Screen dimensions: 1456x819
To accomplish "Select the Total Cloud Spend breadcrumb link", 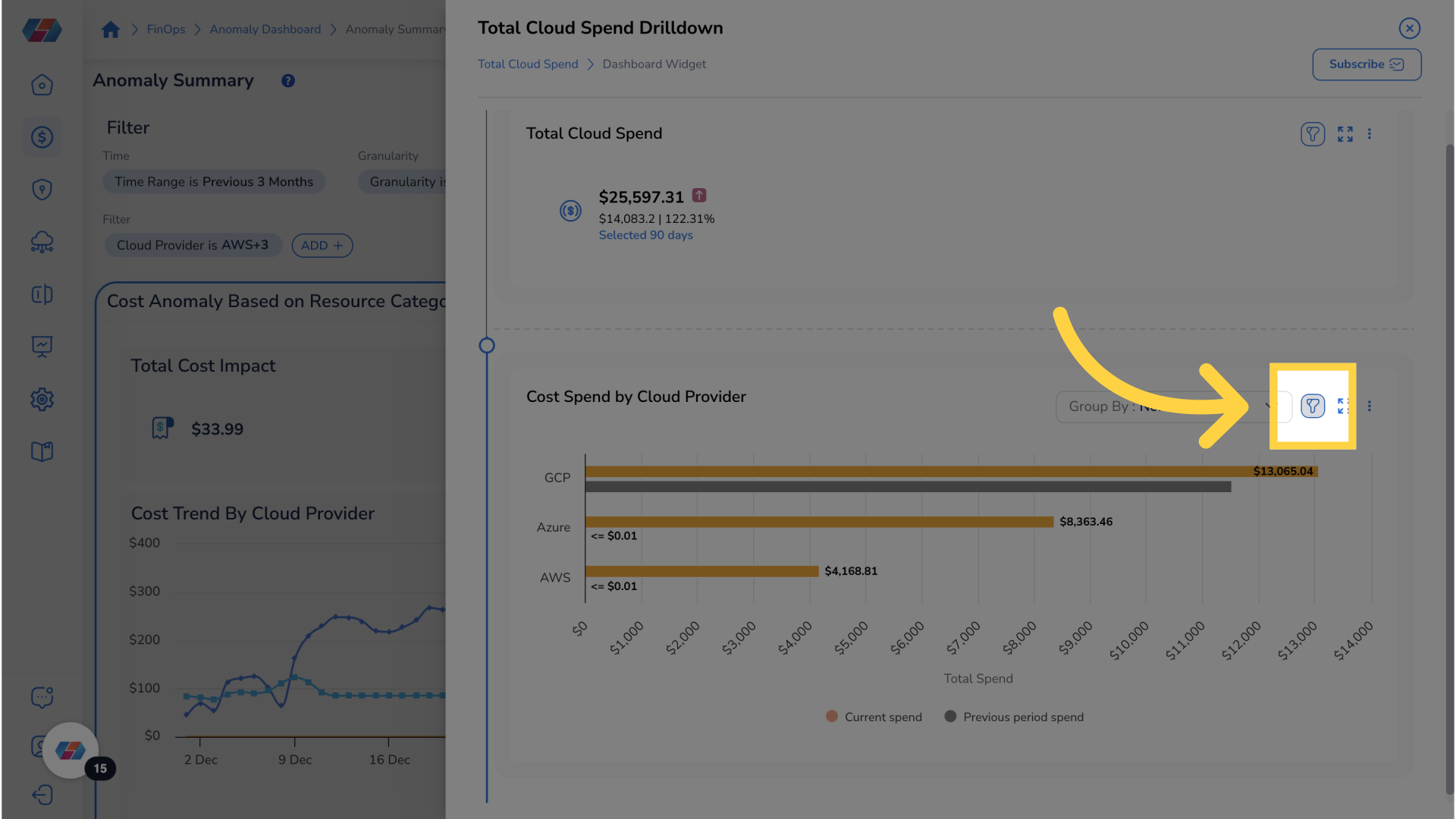I will pyautogui.click(x=527, y=64).
